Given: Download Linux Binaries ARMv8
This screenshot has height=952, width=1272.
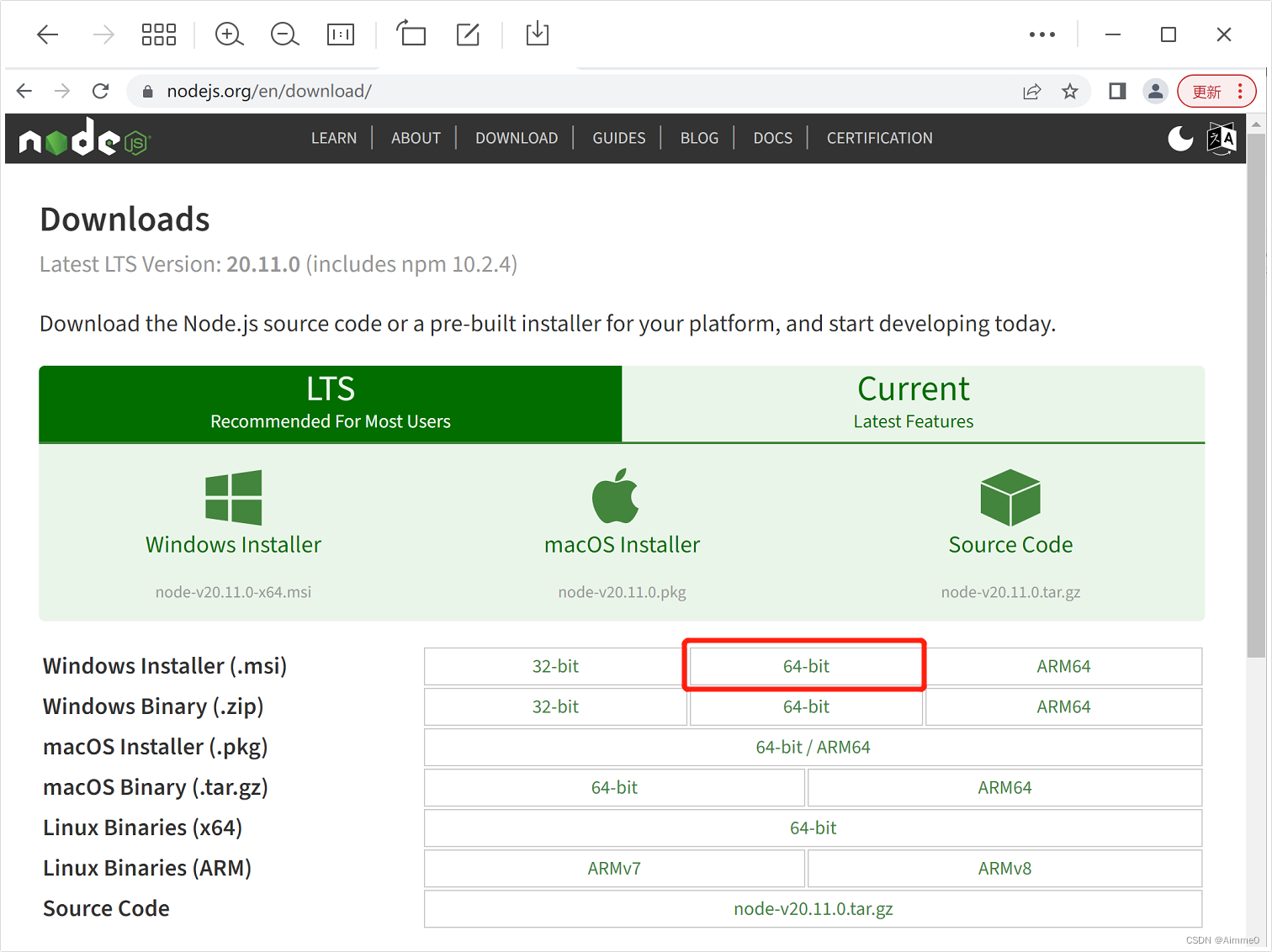Looking at the screenshot, I should click(x=1004, y=868).
